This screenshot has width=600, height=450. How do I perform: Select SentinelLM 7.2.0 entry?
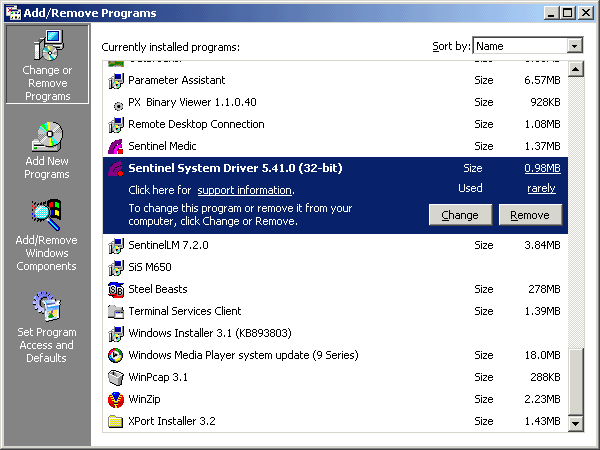click(x=335, y=245)
